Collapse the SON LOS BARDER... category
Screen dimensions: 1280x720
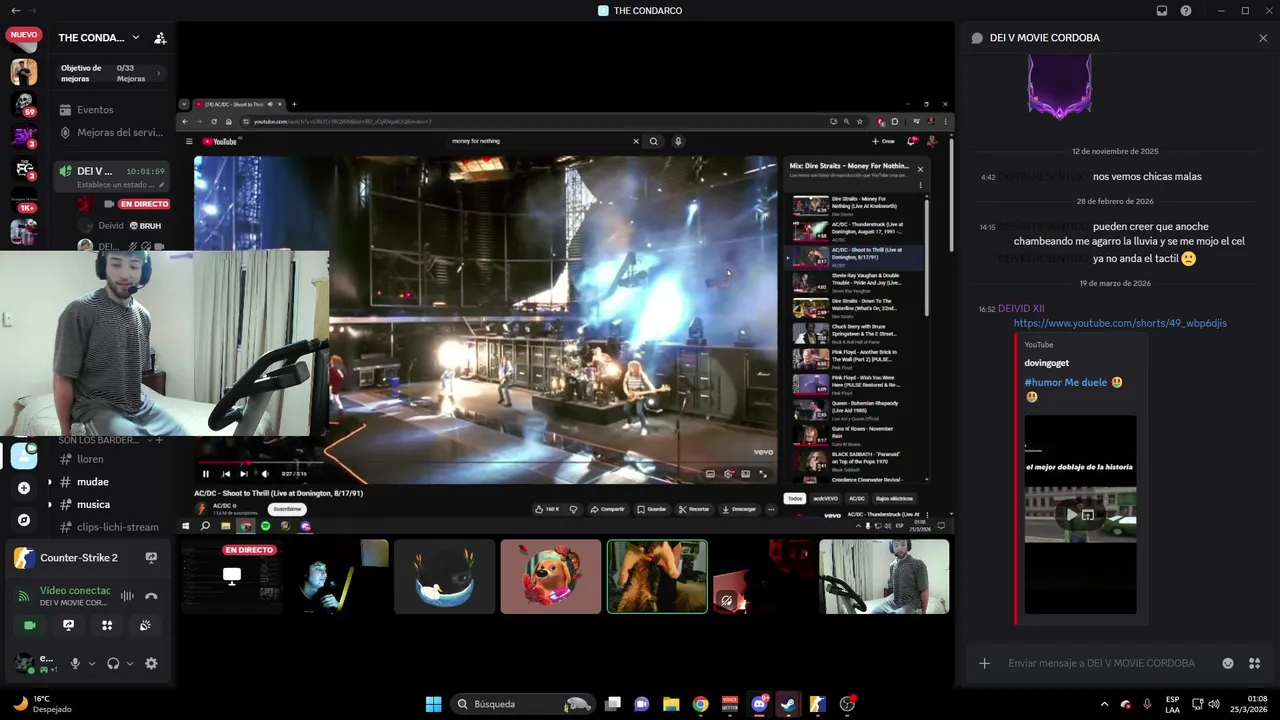pos(99,440)
